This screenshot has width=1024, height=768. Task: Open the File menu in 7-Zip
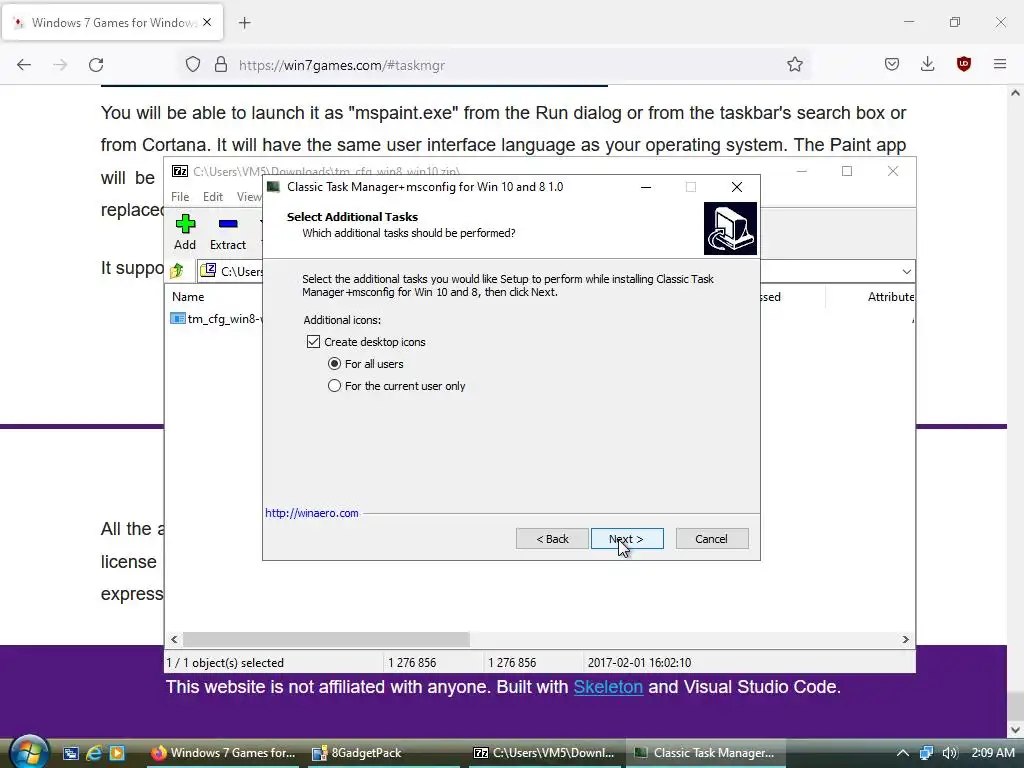[x=180, y=197]
